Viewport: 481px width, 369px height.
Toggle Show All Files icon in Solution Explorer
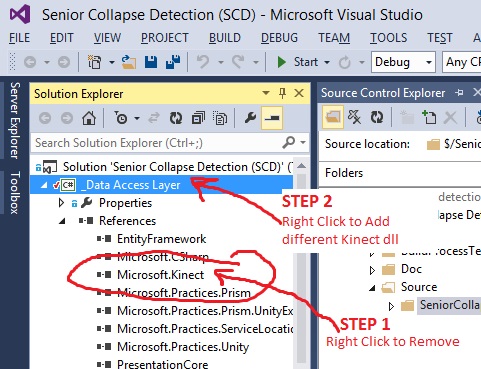pos(220,118)
